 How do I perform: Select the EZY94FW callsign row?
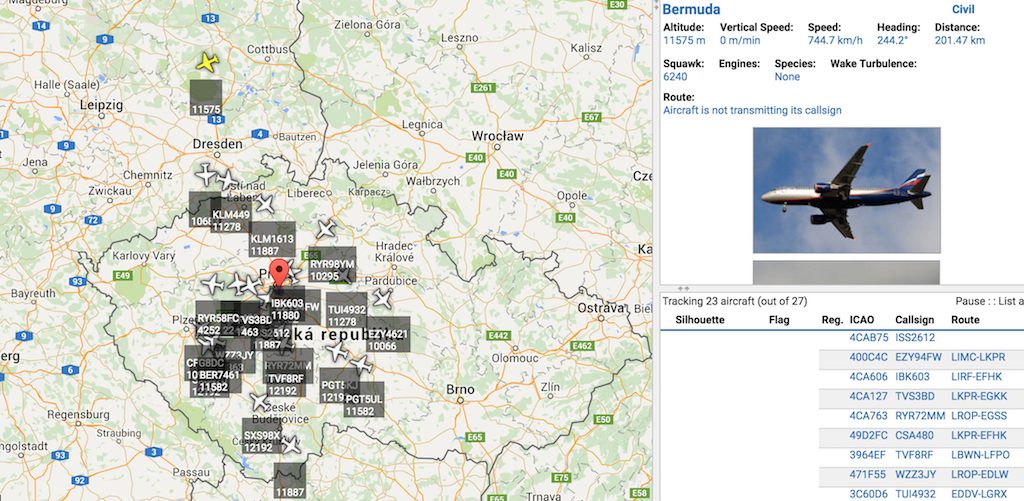click(918, 357)
